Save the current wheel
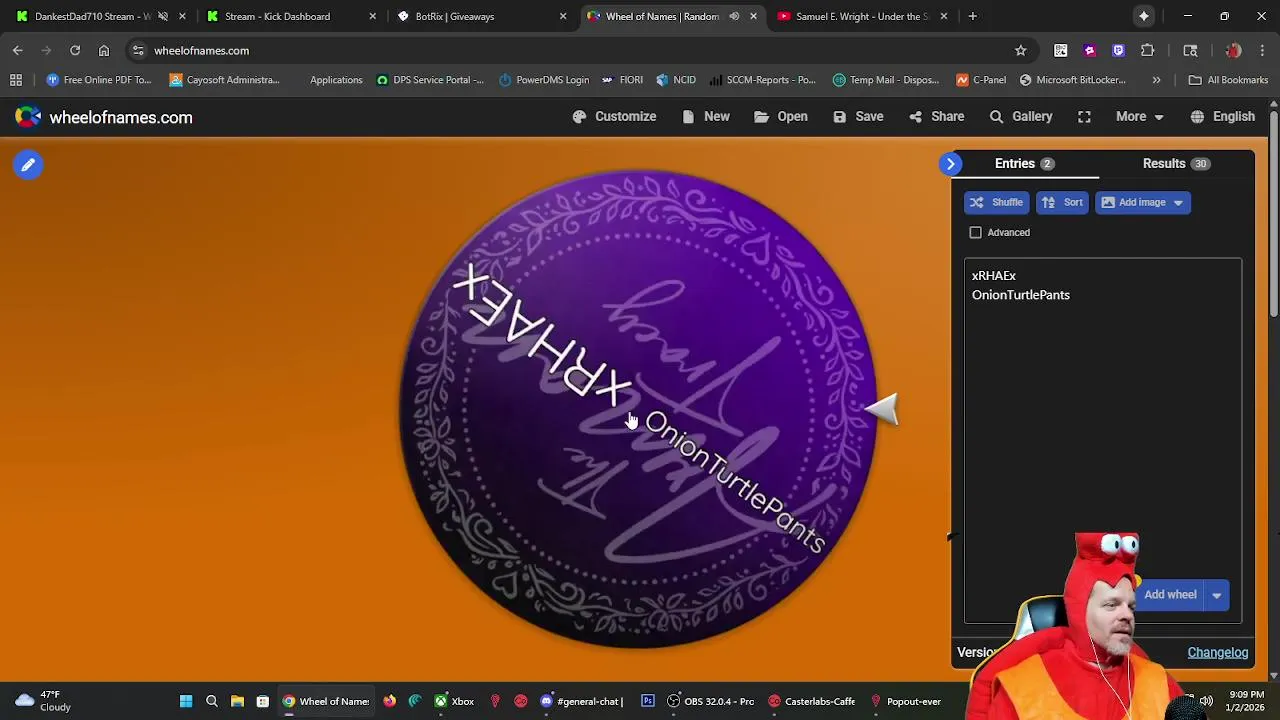Screen dimensions: 1280x720 coord(858,117)
